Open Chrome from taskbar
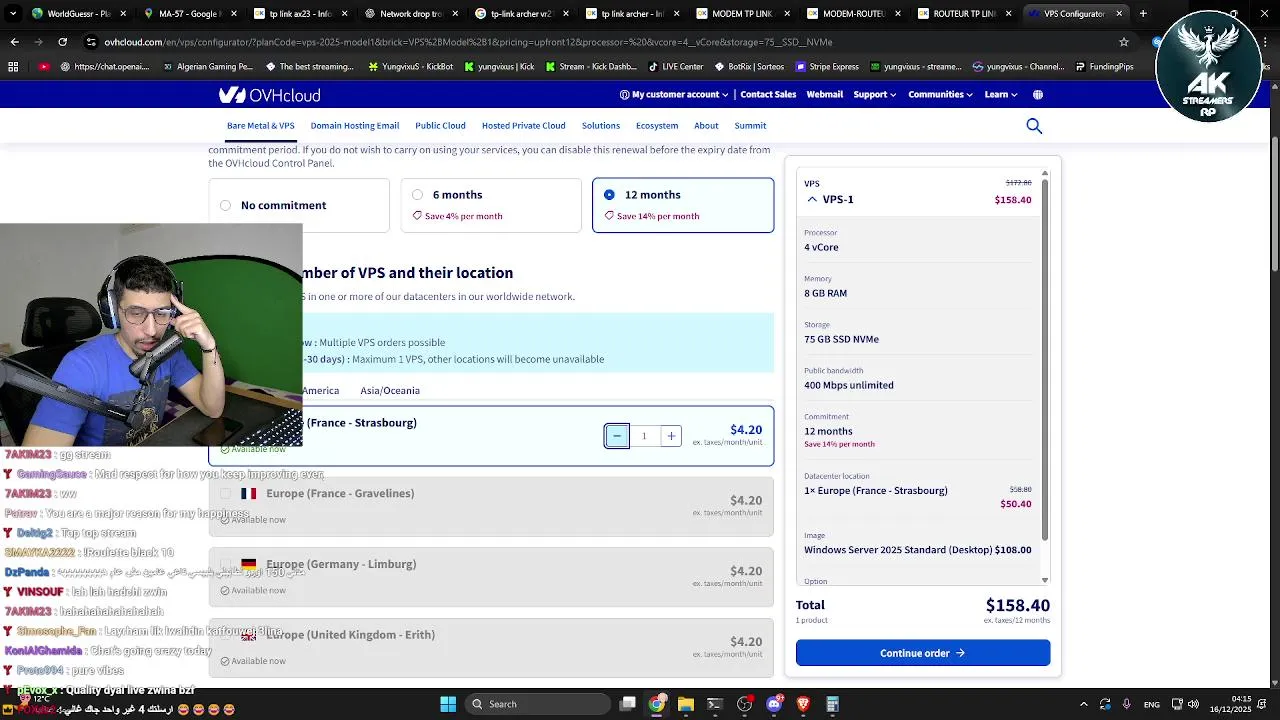This screenshot has height=720, width=1280. pos(656,704)
